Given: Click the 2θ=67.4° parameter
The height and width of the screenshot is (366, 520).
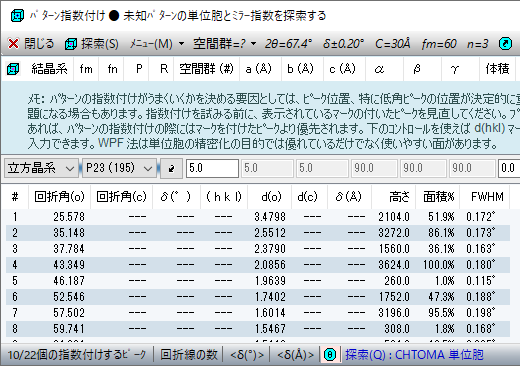Looking at the screenshot, I should [x=289, y=44].
